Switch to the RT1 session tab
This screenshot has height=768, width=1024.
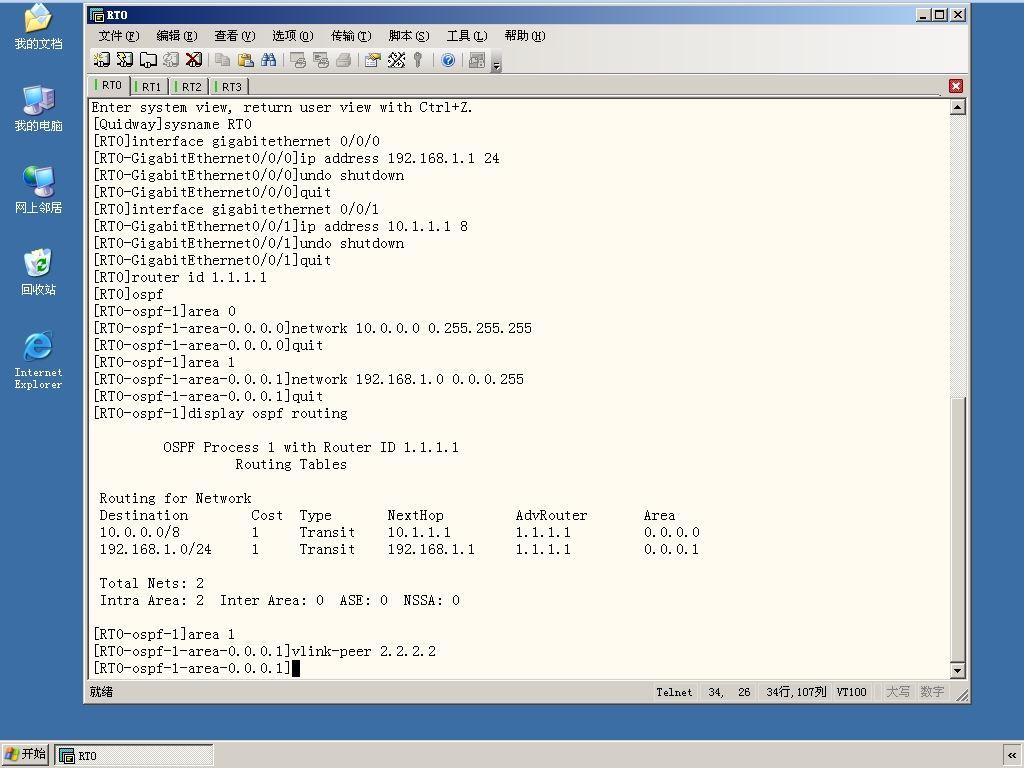[148, 86]
